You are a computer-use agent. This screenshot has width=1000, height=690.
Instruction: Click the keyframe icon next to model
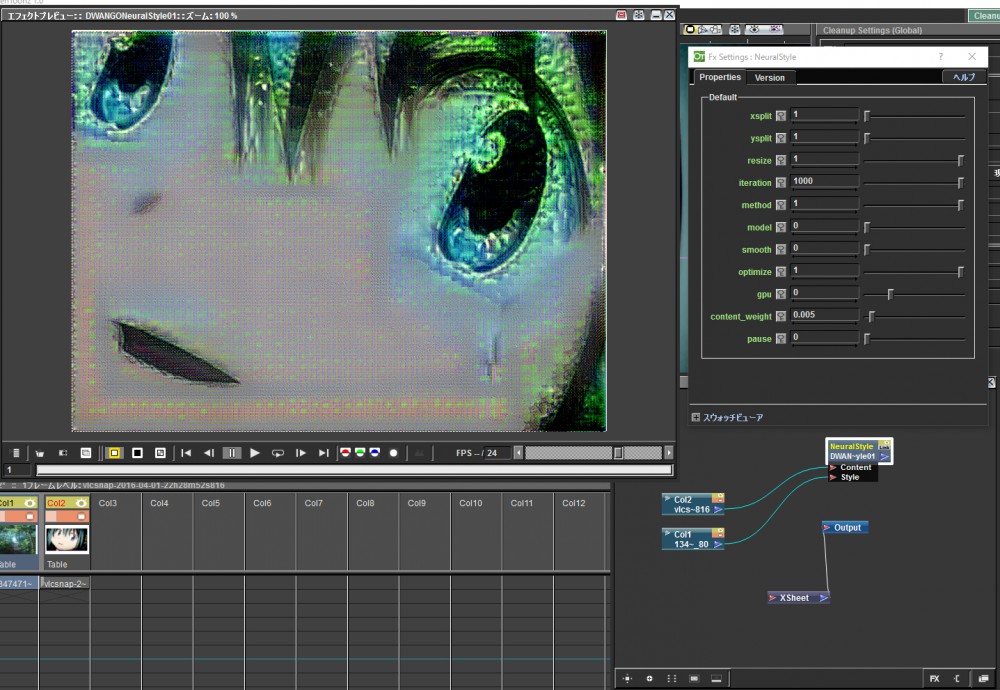pos(781,228)
